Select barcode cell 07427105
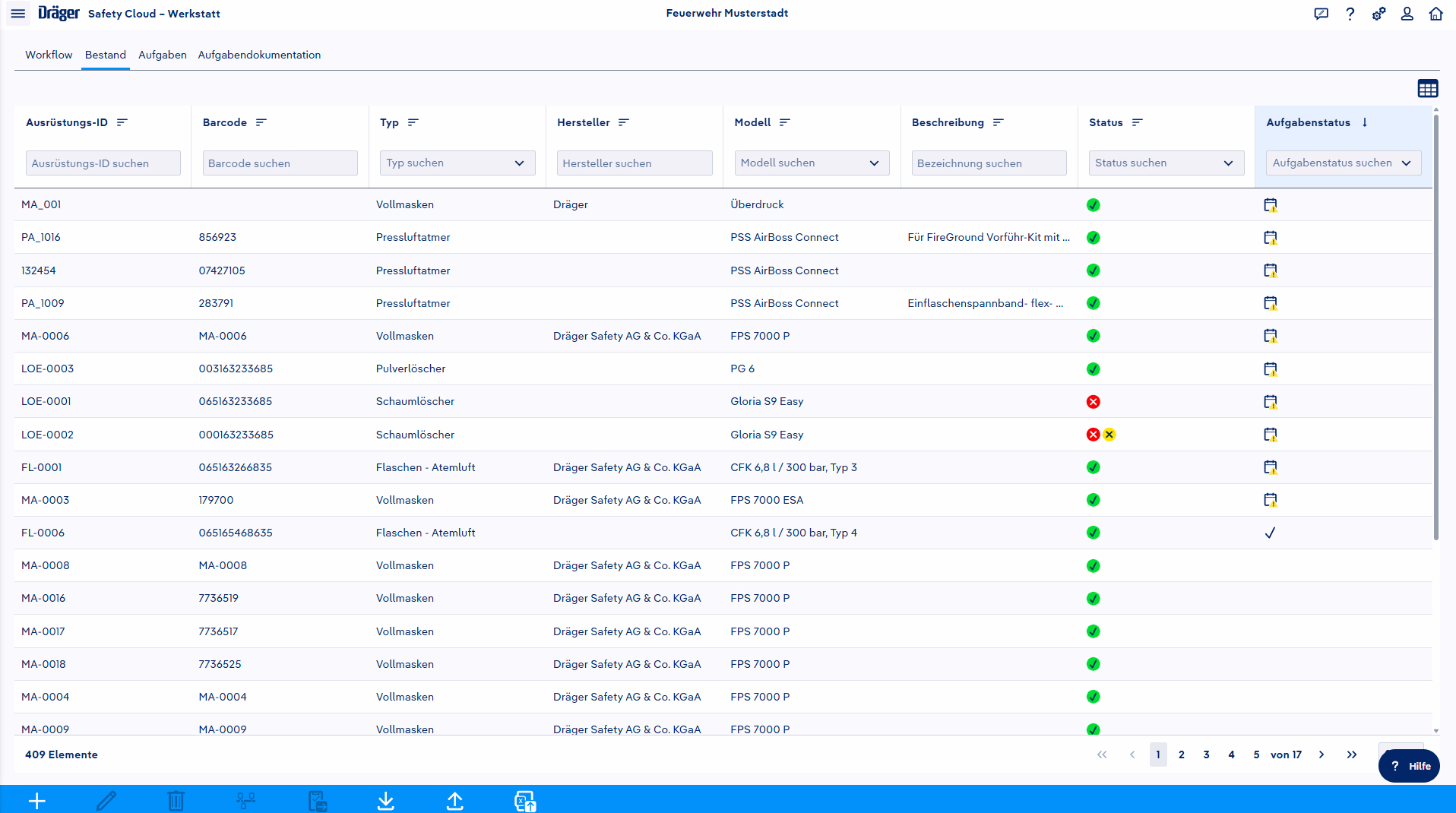This screenshot has height=813, width=1456. pos(222,270)
